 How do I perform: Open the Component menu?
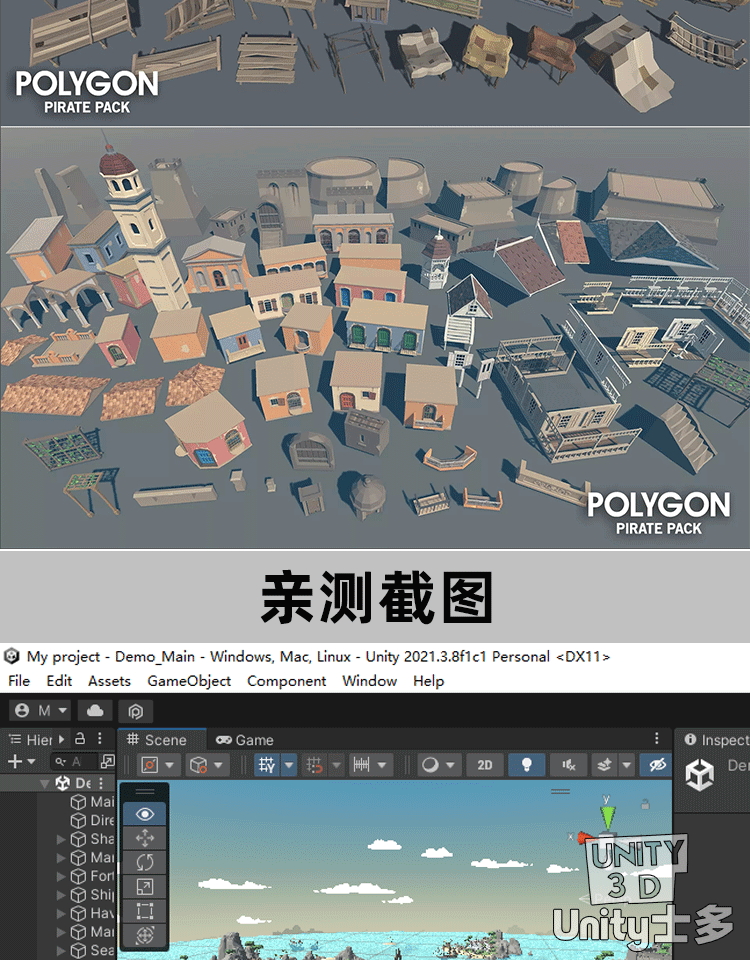point(287,681)
